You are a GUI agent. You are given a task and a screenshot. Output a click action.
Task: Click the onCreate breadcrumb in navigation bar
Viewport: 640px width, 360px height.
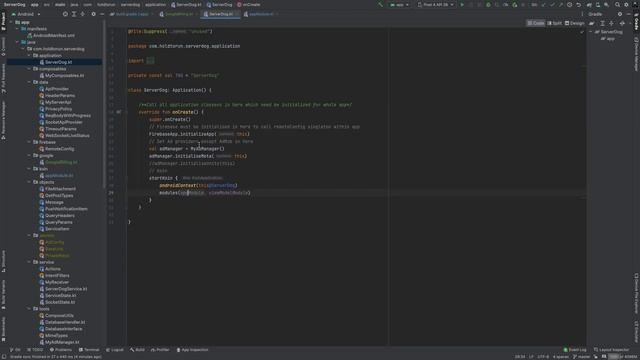tap(249, 5)
